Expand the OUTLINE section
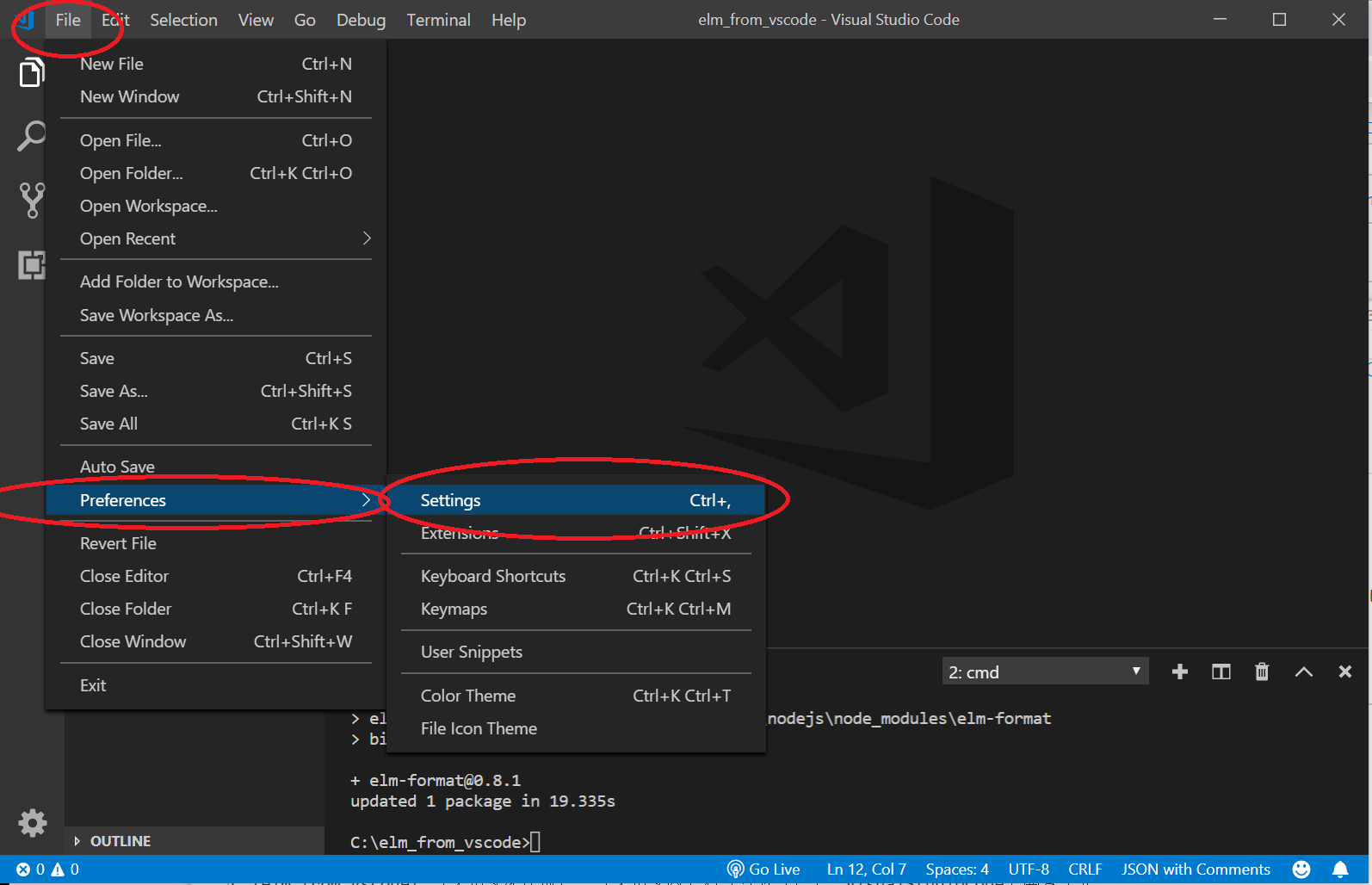Image resolution: width=1372 pixels, height=885 pixels. click(120, 841)
